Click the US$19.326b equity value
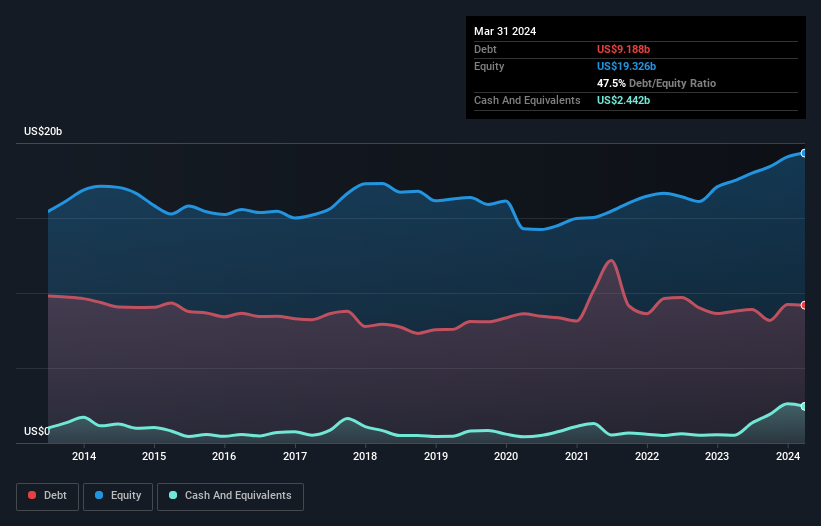 (x=626, y=66)
